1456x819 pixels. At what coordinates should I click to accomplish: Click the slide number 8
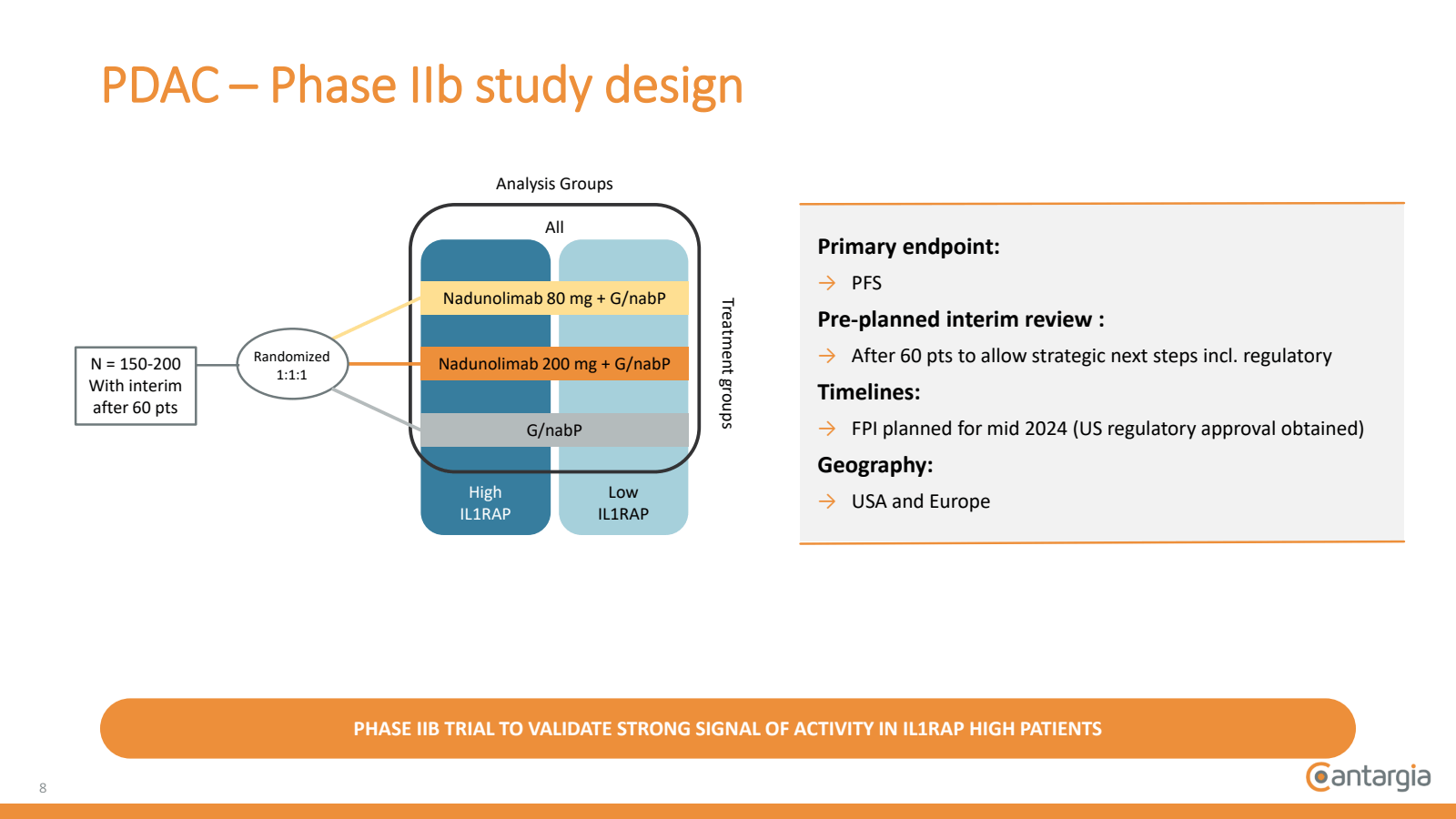pyautogui.click(x=43, y=788)
